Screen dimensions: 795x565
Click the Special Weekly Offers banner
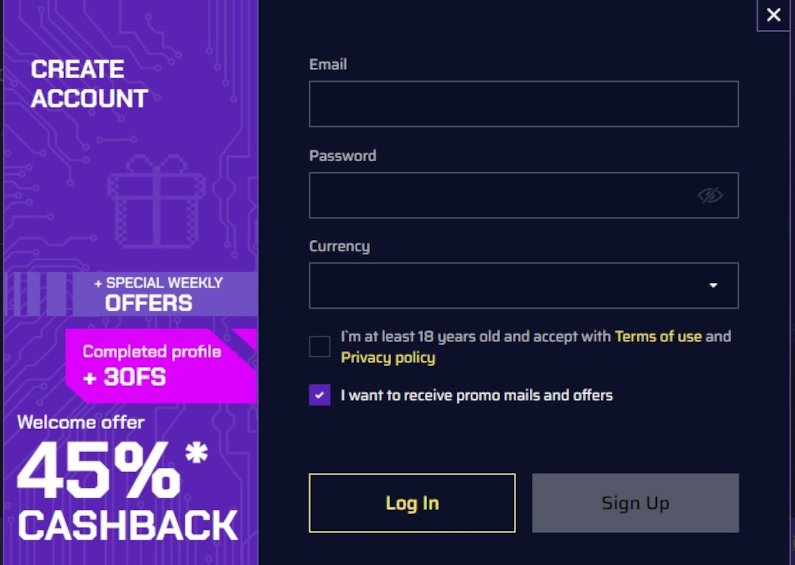158,293
